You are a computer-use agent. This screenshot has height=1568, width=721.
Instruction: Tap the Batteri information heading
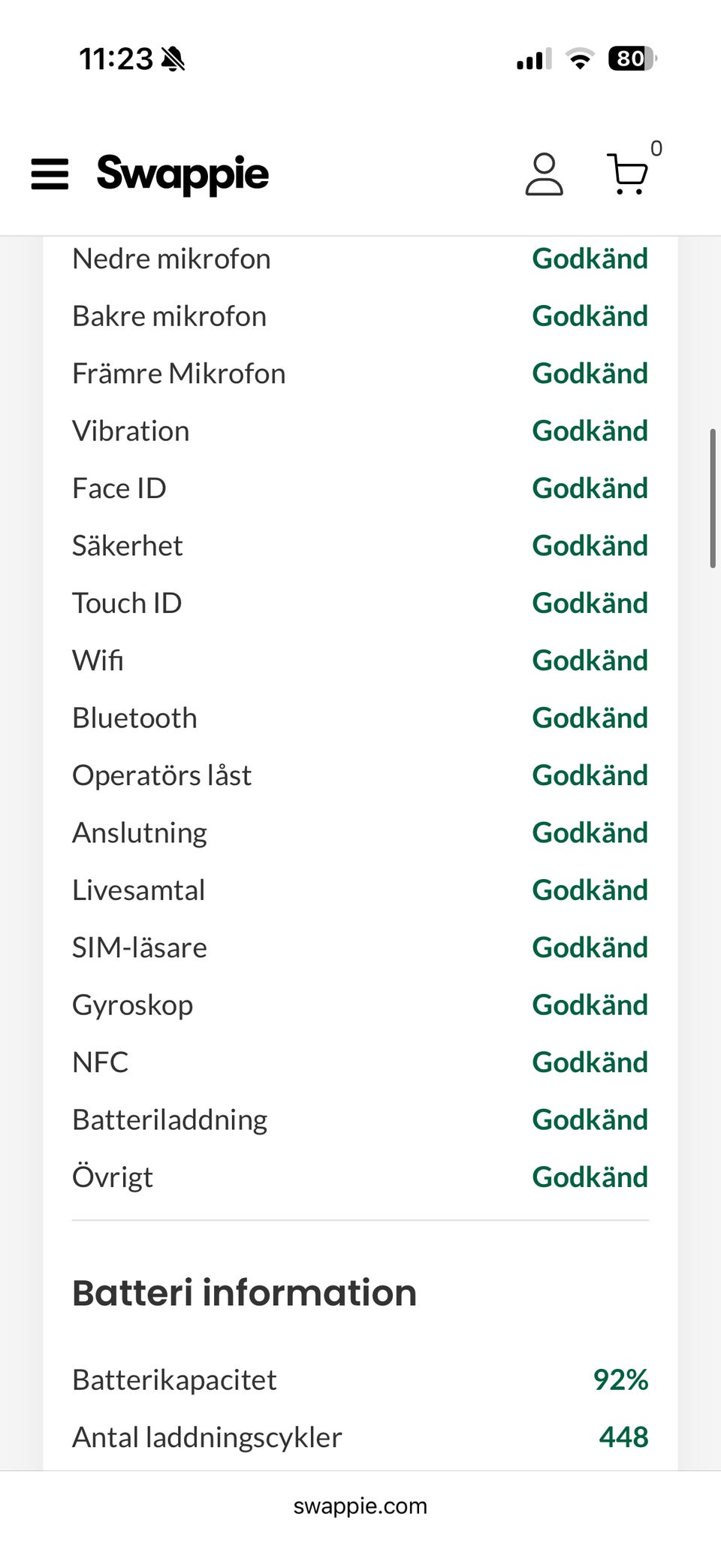[x=244, y=1293]
